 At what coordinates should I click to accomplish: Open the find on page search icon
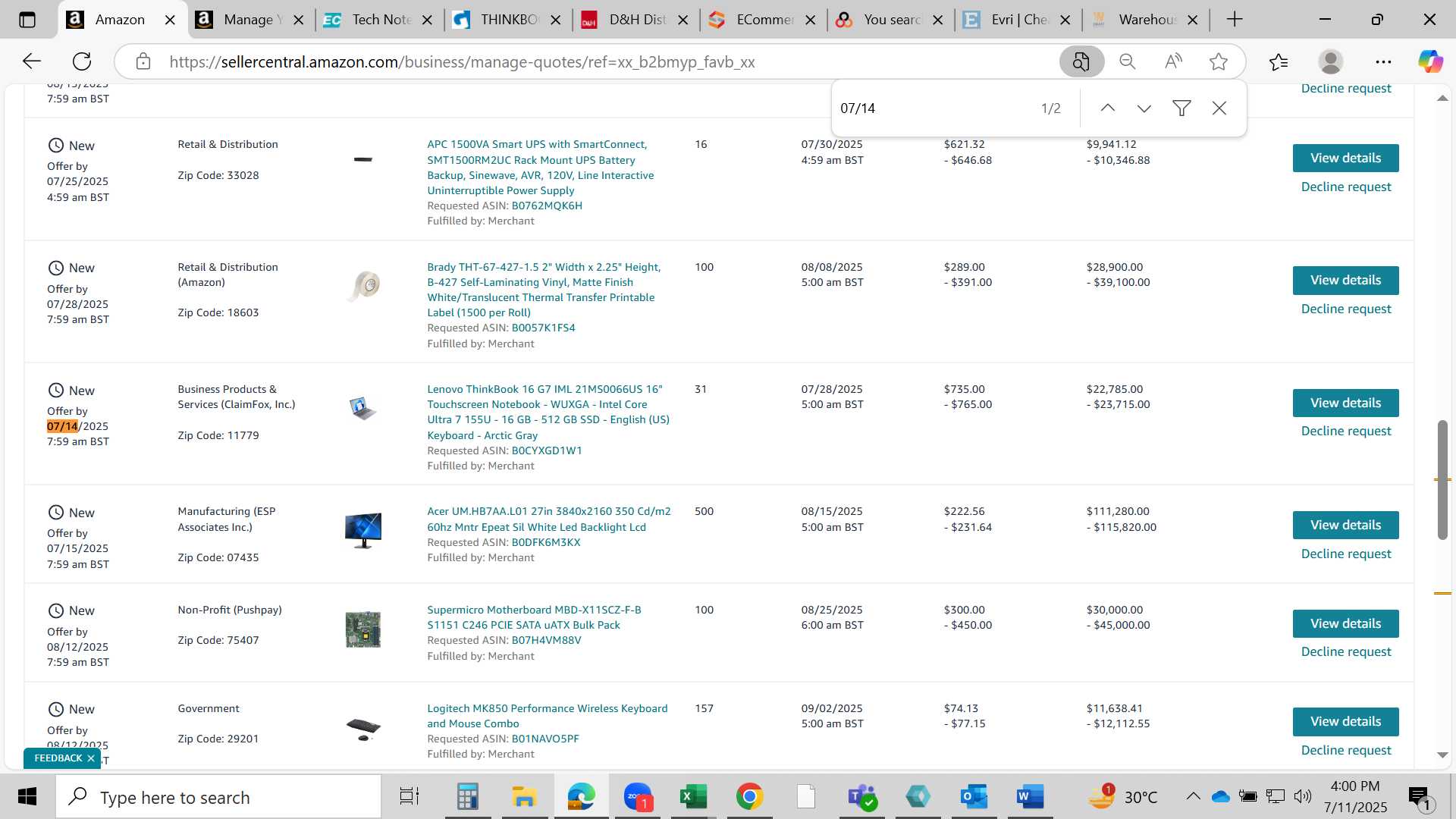[1081, 61]
